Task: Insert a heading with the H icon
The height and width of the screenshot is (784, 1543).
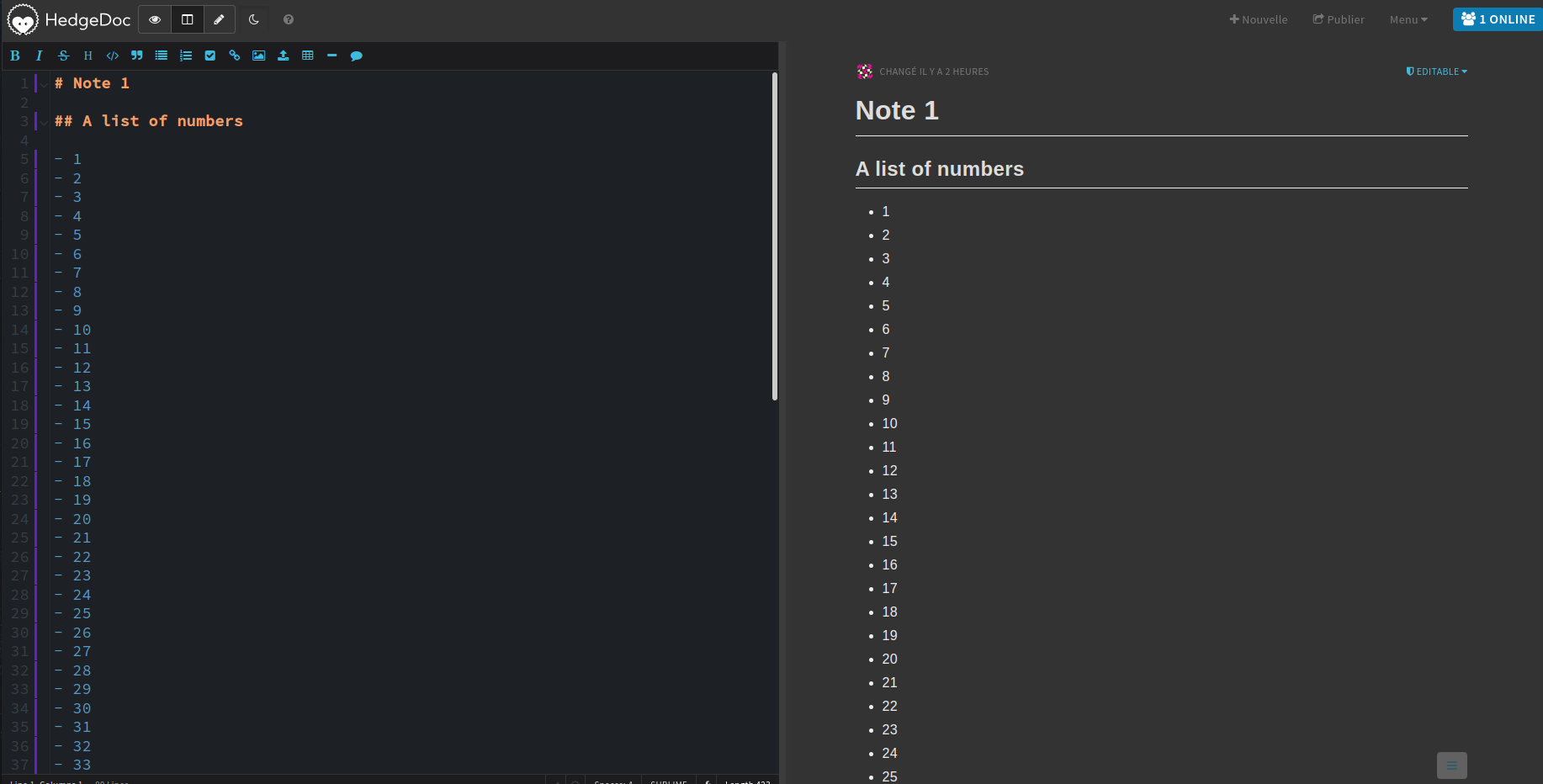Action: (87, 56)
